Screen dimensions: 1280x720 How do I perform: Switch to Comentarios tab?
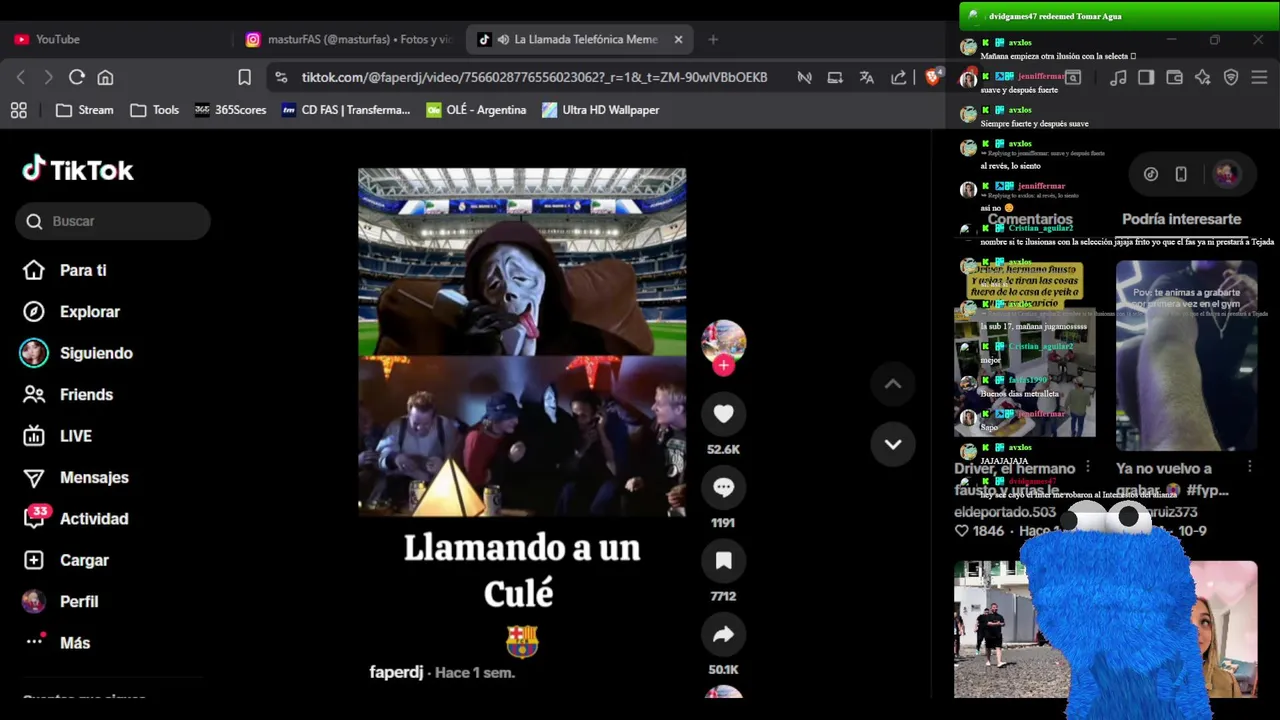pyautogui.click(x=1030, y=219)
